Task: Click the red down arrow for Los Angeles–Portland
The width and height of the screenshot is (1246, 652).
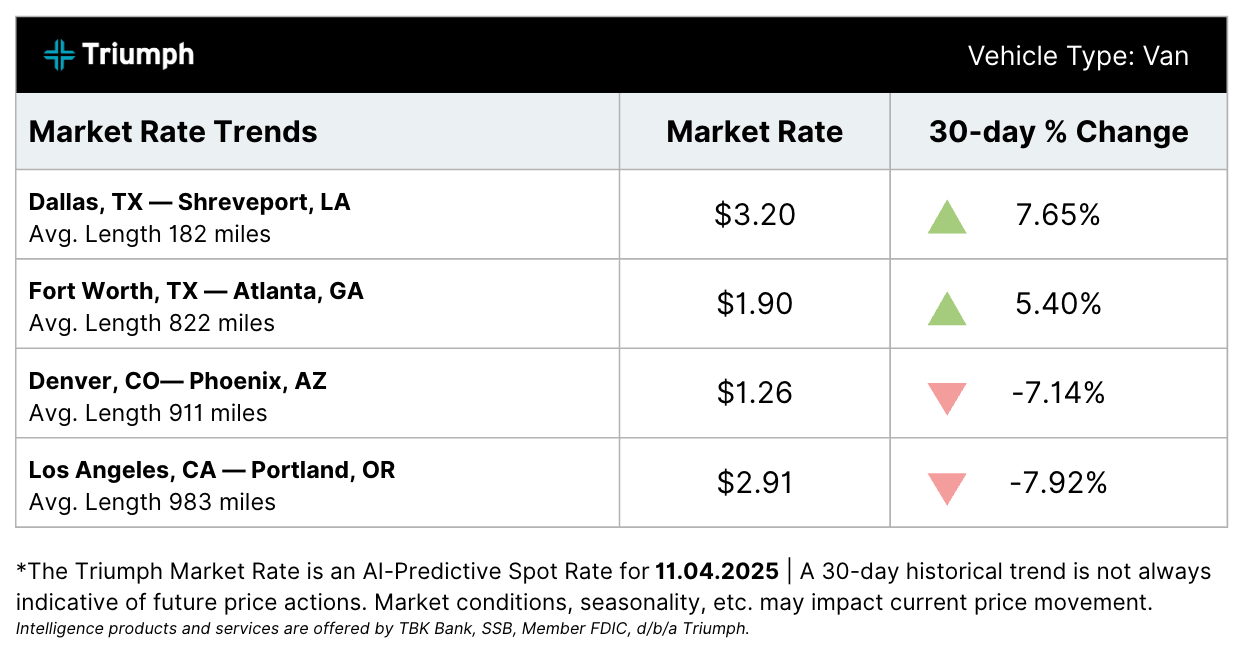Action: [x=946, y=487]
